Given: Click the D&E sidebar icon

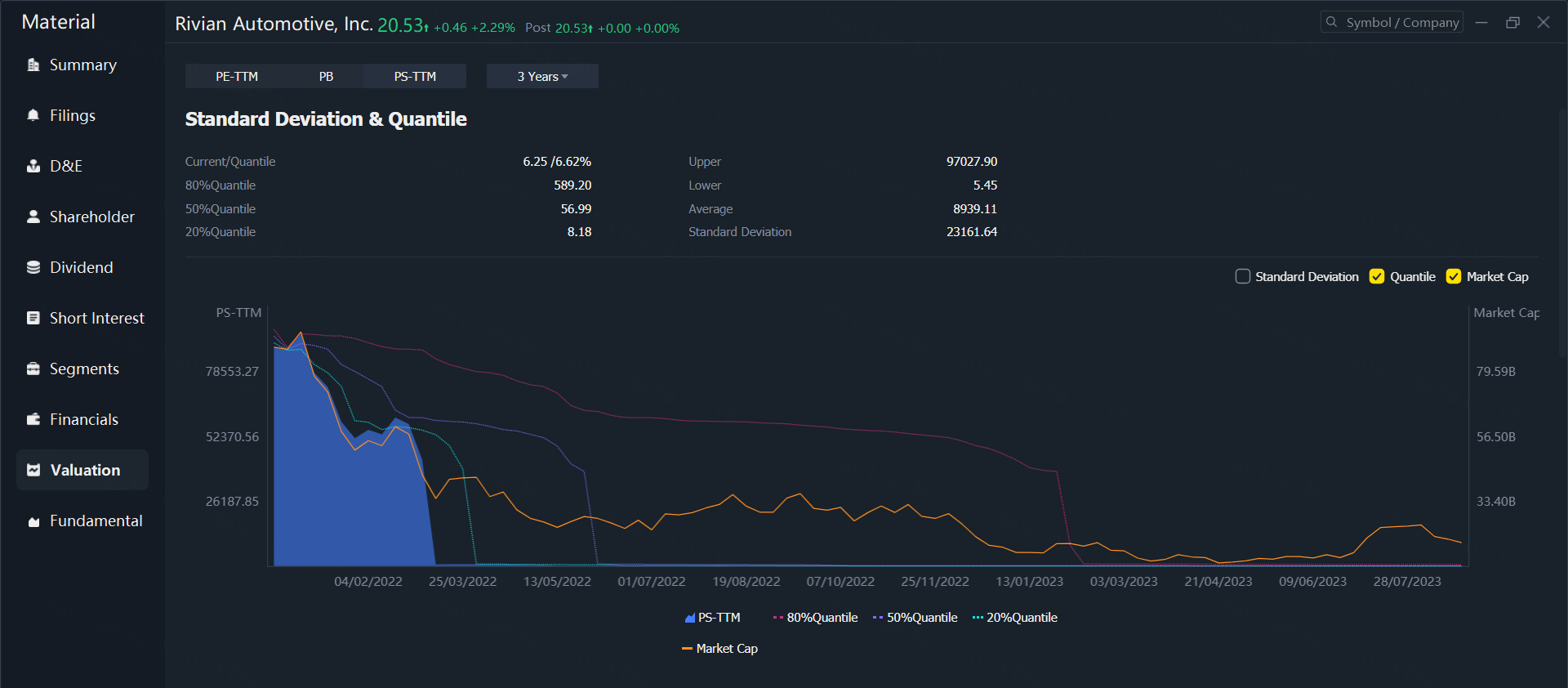Looking at the screenshot, I should 33,166.
